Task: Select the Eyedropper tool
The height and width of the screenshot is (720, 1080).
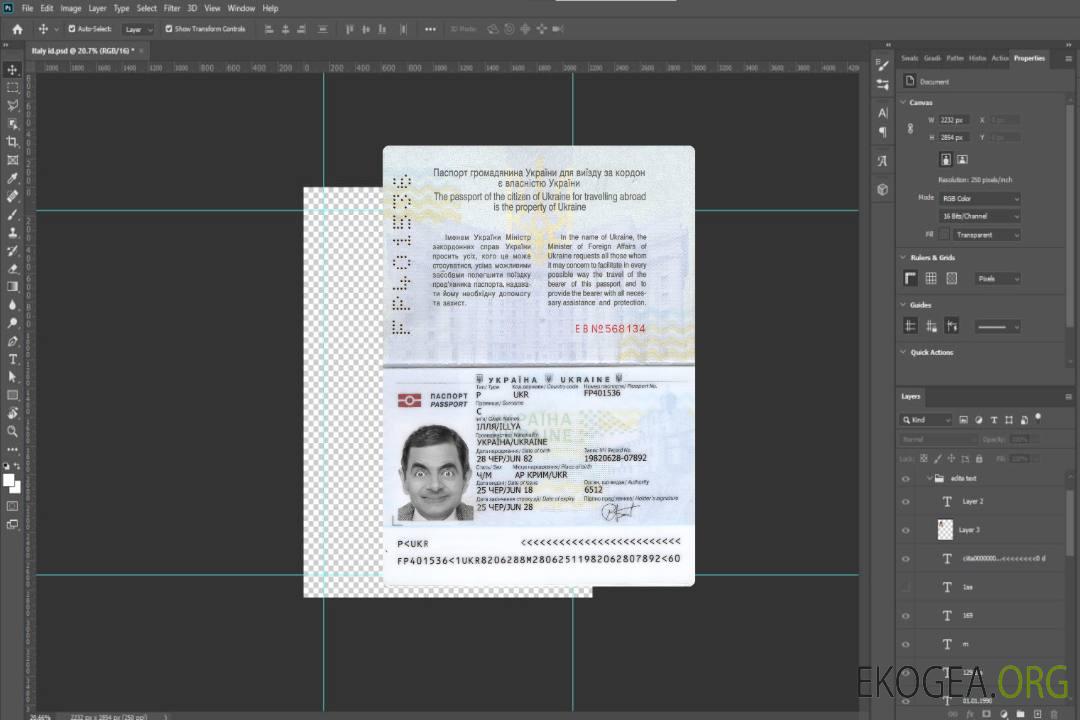Action: 12,178
